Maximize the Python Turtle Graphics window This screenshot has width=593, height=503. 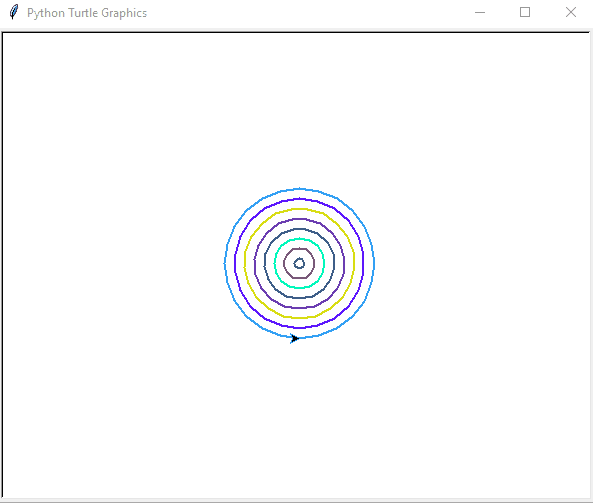(525, 12)
